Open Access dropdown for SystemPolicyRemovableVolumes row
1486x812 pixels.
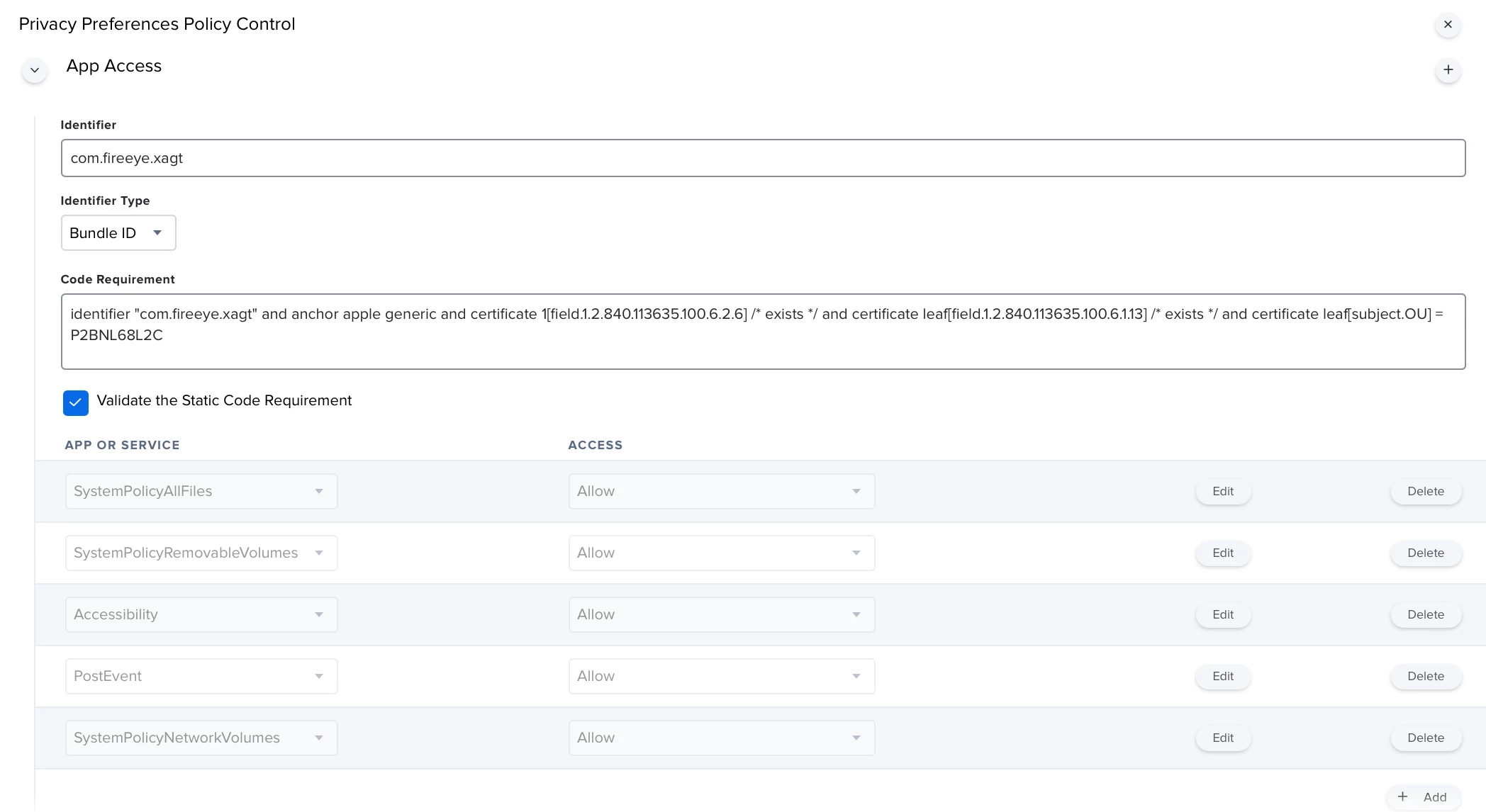(721, 553)
